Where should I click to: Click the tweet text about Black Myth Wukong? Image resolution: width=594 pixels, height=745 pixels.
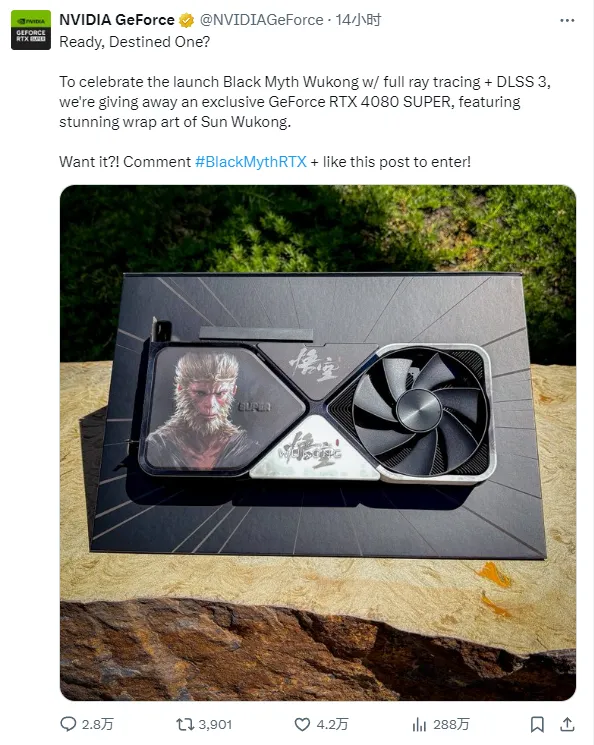pyautogui.click(x=305, y=102)
